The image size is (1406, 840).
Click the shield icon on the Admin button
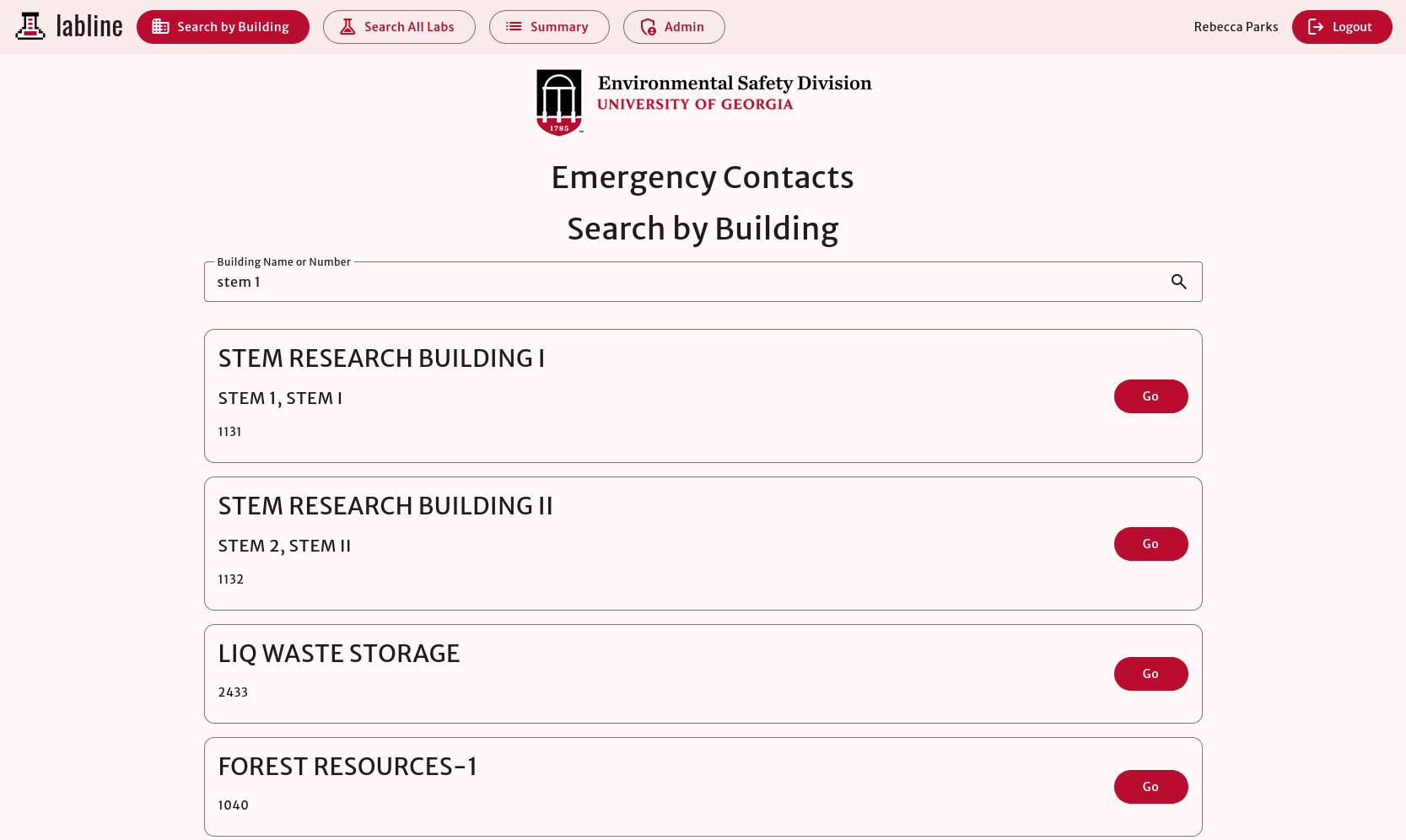[648, 27]
